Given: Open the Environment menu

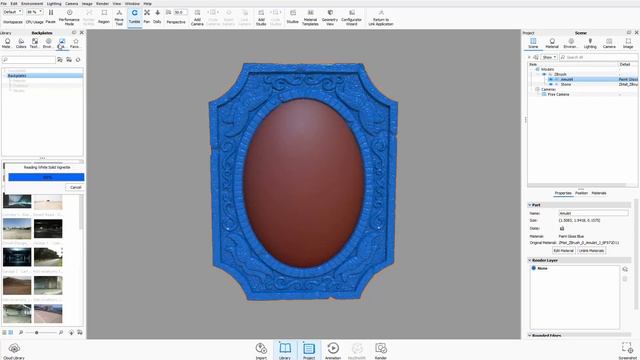Looking at the screenshot, I should tap(32, 3).
